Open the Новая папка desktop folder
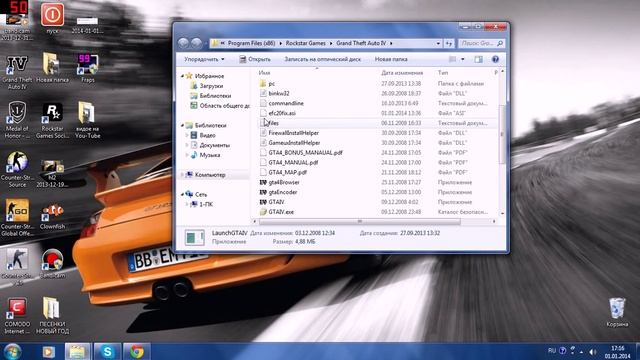The image size is (640, 360). 52,68
